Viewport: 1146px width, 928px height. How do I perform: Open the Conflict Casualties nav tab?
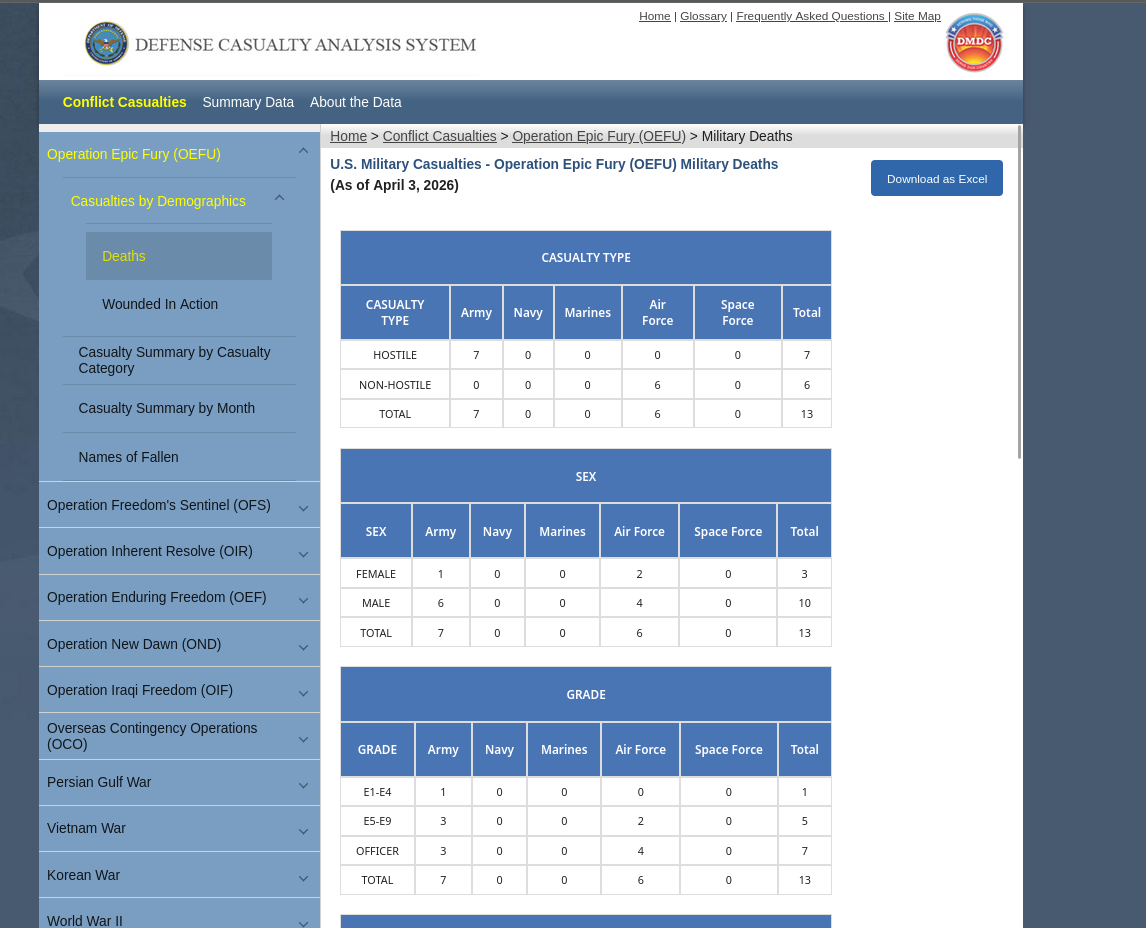(124, 102)
